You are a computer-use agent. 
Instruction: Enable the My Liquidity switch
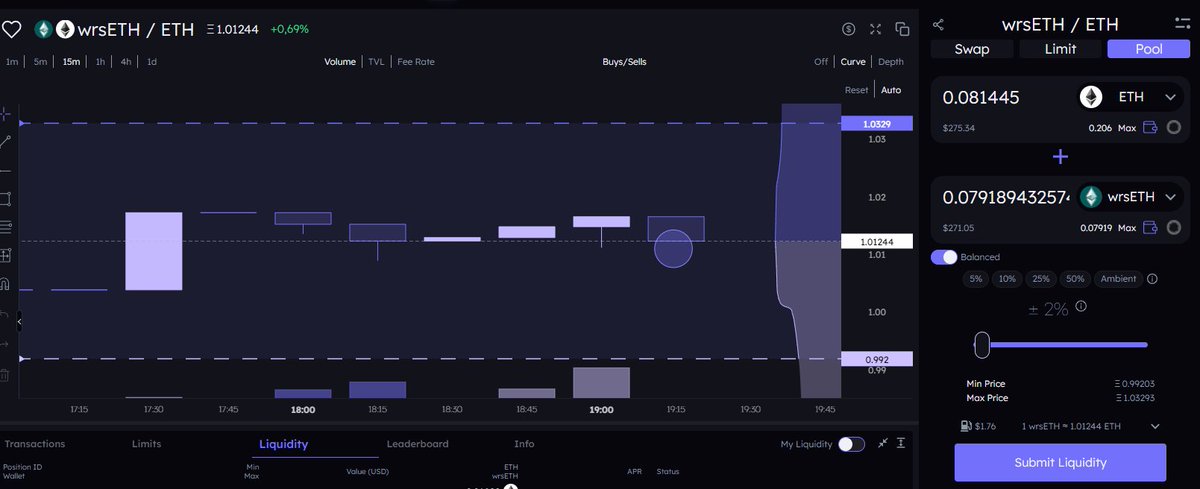click(851, 444)
